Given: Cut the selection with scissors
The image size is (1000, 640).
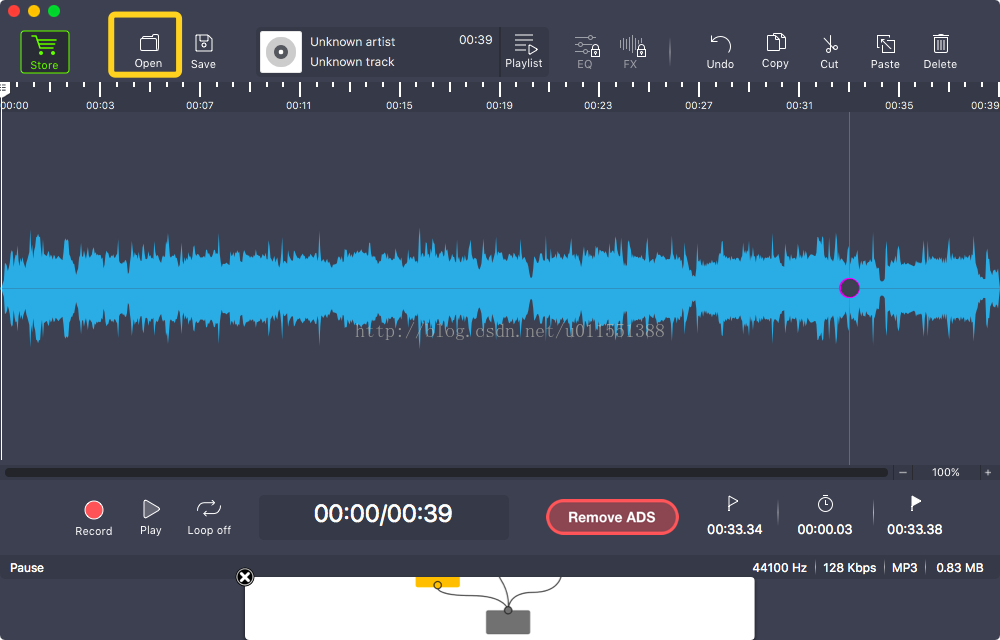Looking at the screenshot, I should 829,51.
